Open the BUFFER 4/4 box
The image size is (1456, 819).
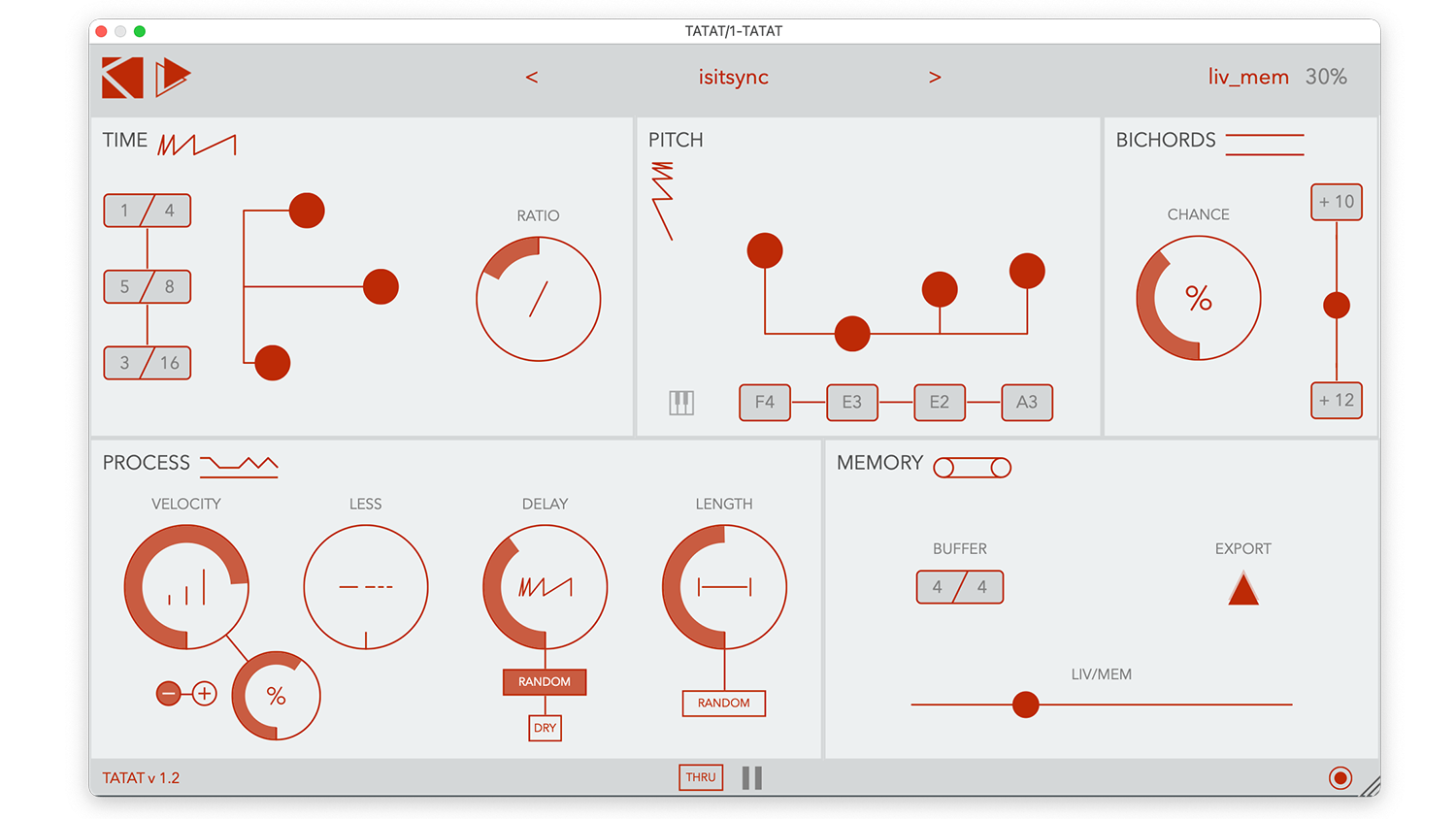coord(960,587)
